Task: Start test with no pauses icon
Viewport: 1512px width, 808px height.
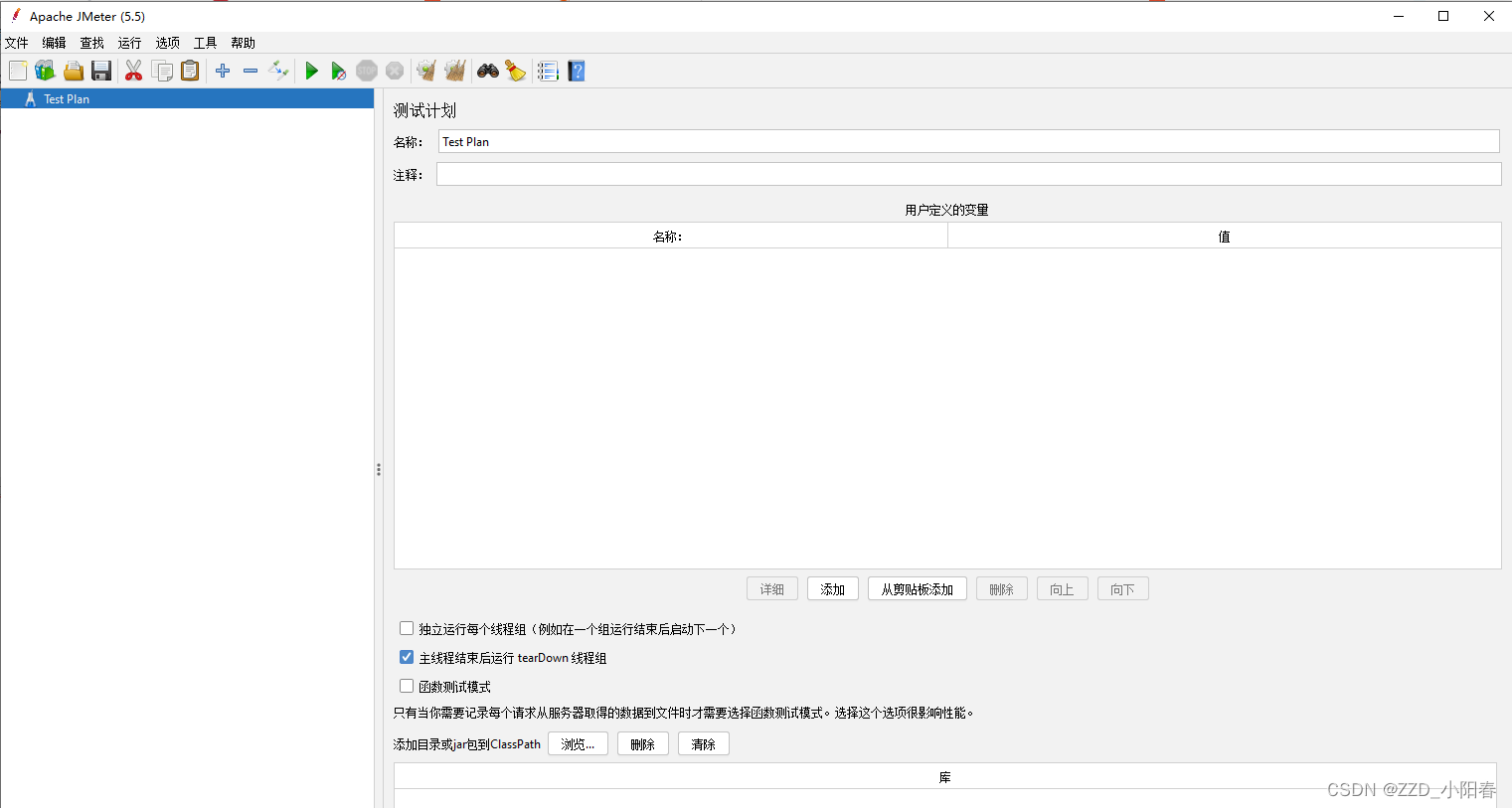Action: point(339,71)
